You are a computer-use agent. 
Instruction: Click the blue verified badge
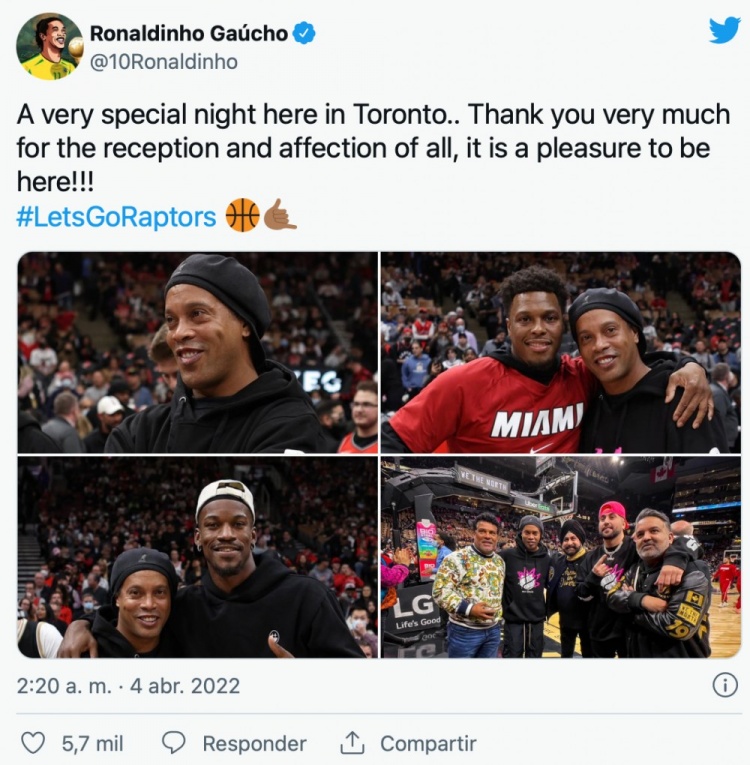(304, 33)
